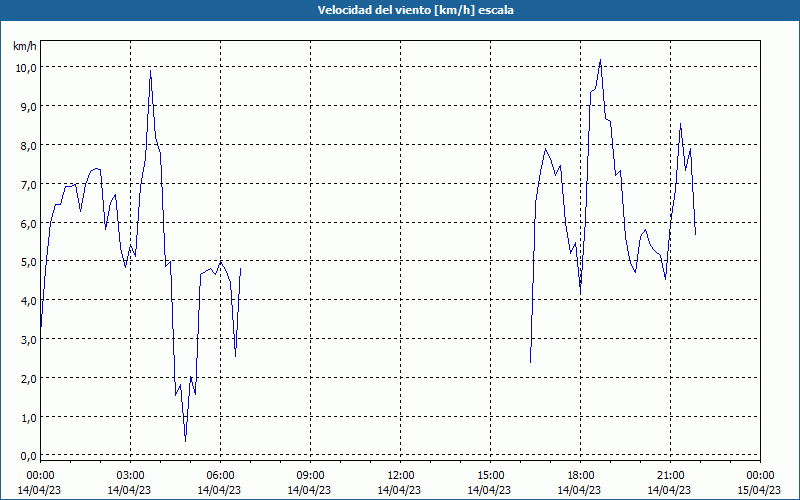Click the '14/04/23' date under 12:00
Viewport: 800px width, 500px height.
(399, 490)
